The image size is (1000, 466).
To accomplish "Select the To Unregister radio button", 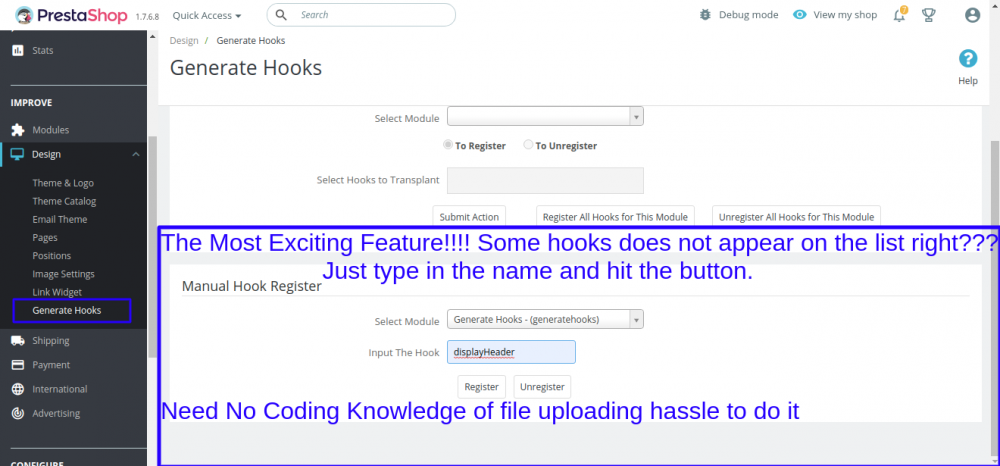I will pyautogui.click(x=528, y=145).
